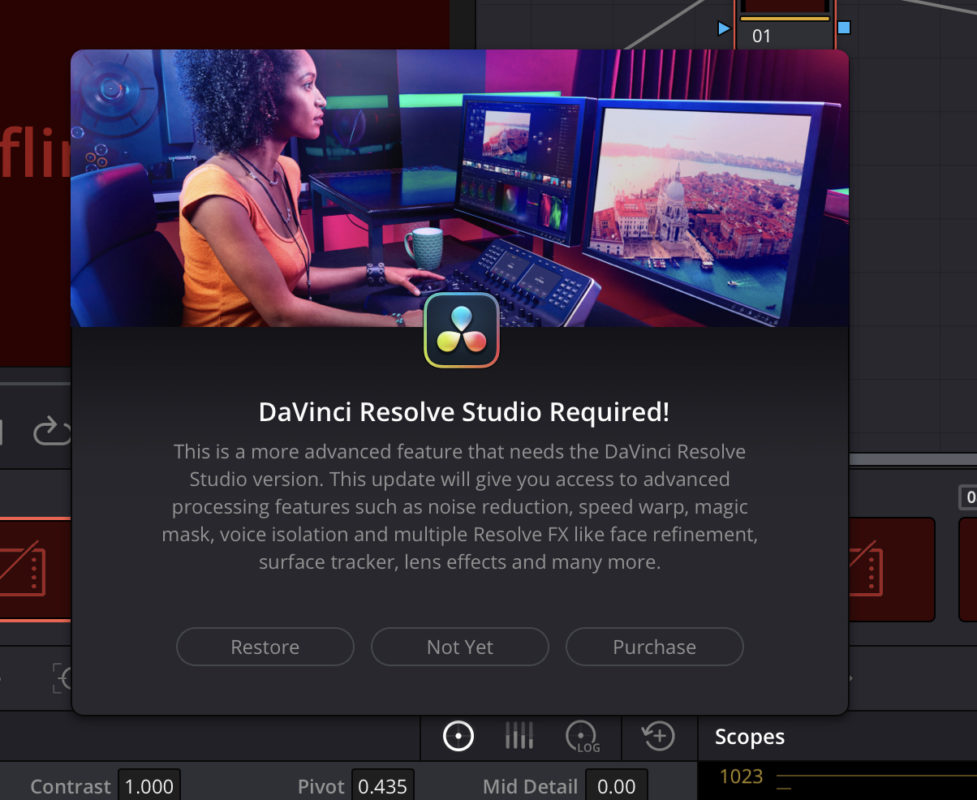Select the color wheels mode icon
Image resolution: width=977 pixels, height=800 pixels.
coord(458,736)
